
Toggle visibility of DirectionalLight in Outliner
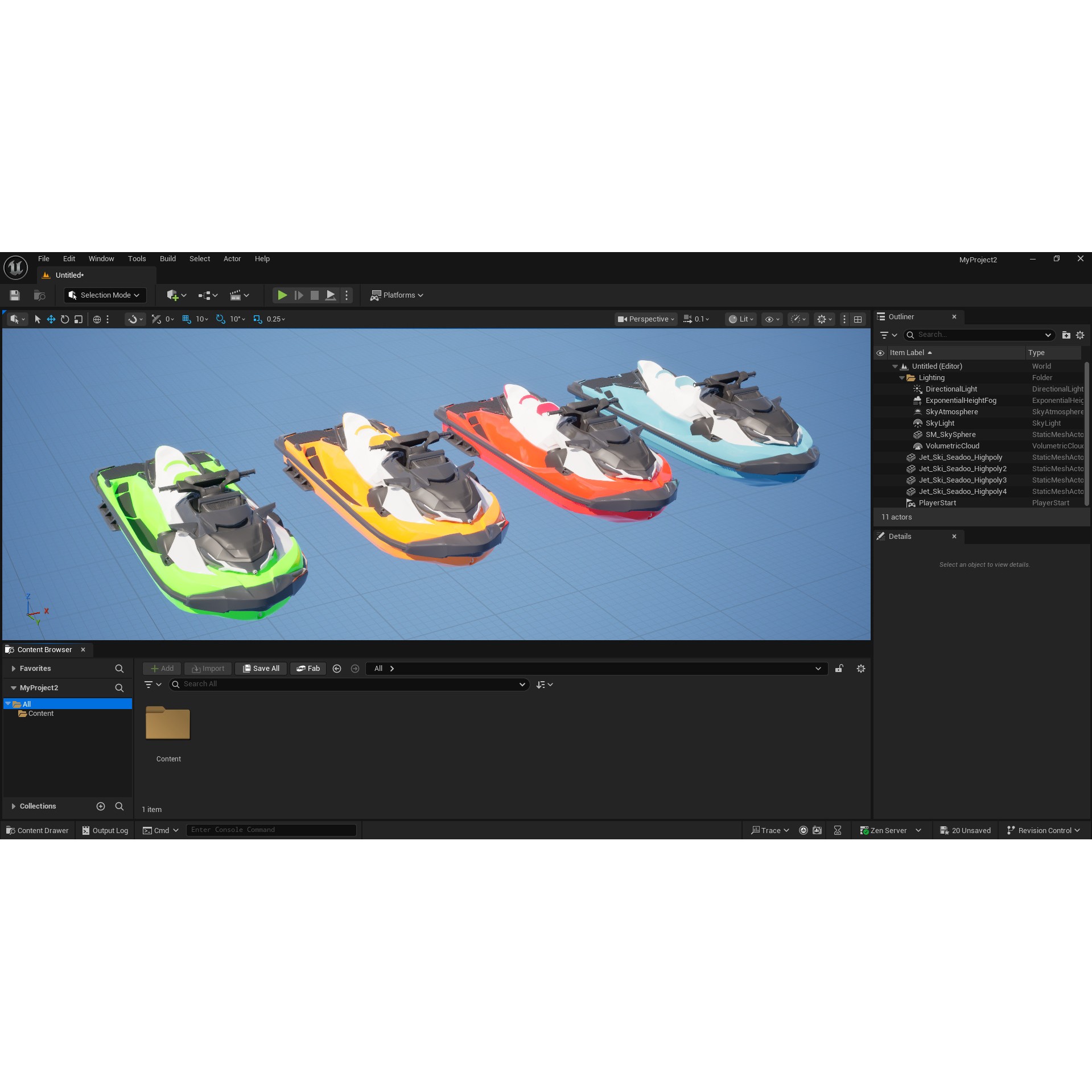pyautogui.click(x=880, y=389)
